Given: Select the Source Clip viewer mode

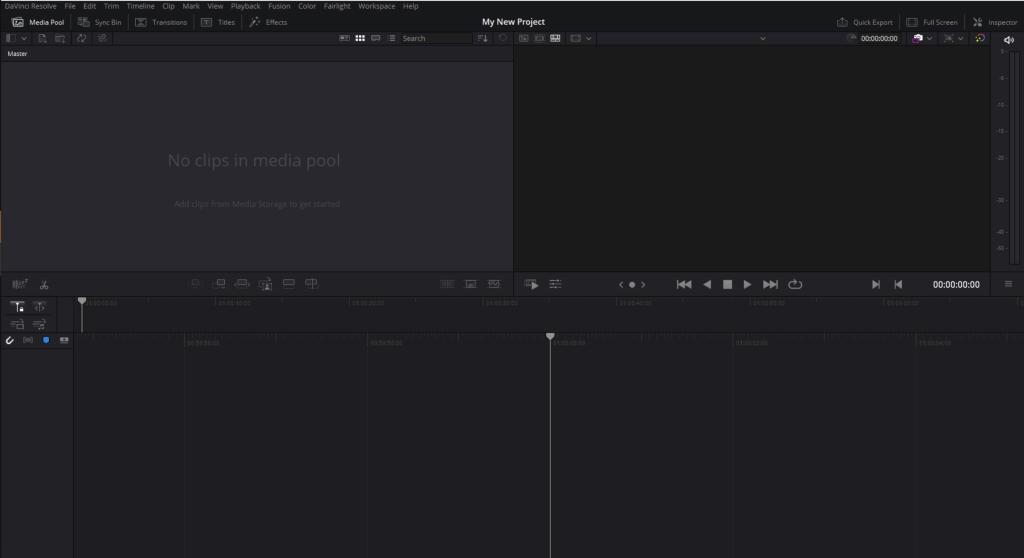Looking at the screenshot, I should pos(524,39).
